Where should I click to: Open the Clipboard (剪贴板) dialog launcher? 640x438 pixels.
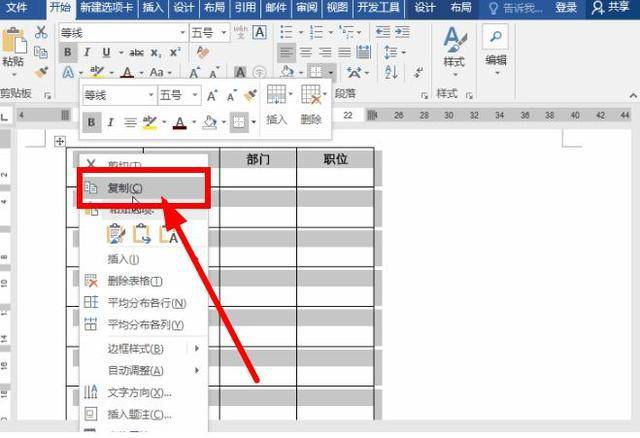[x=48, y=96]
